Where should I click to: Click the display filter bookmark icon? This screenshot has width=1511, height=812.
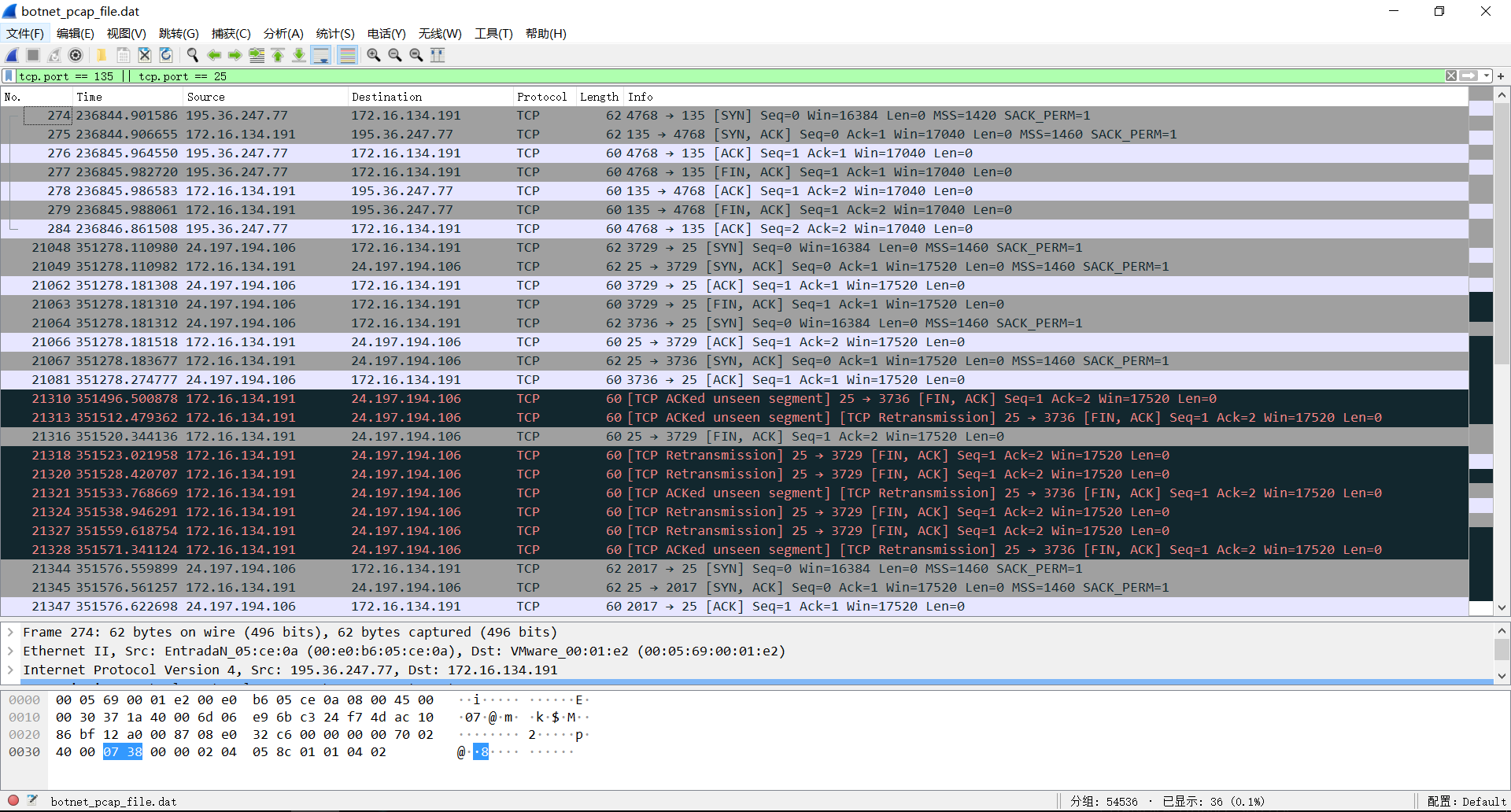click(x=9, y=76)
